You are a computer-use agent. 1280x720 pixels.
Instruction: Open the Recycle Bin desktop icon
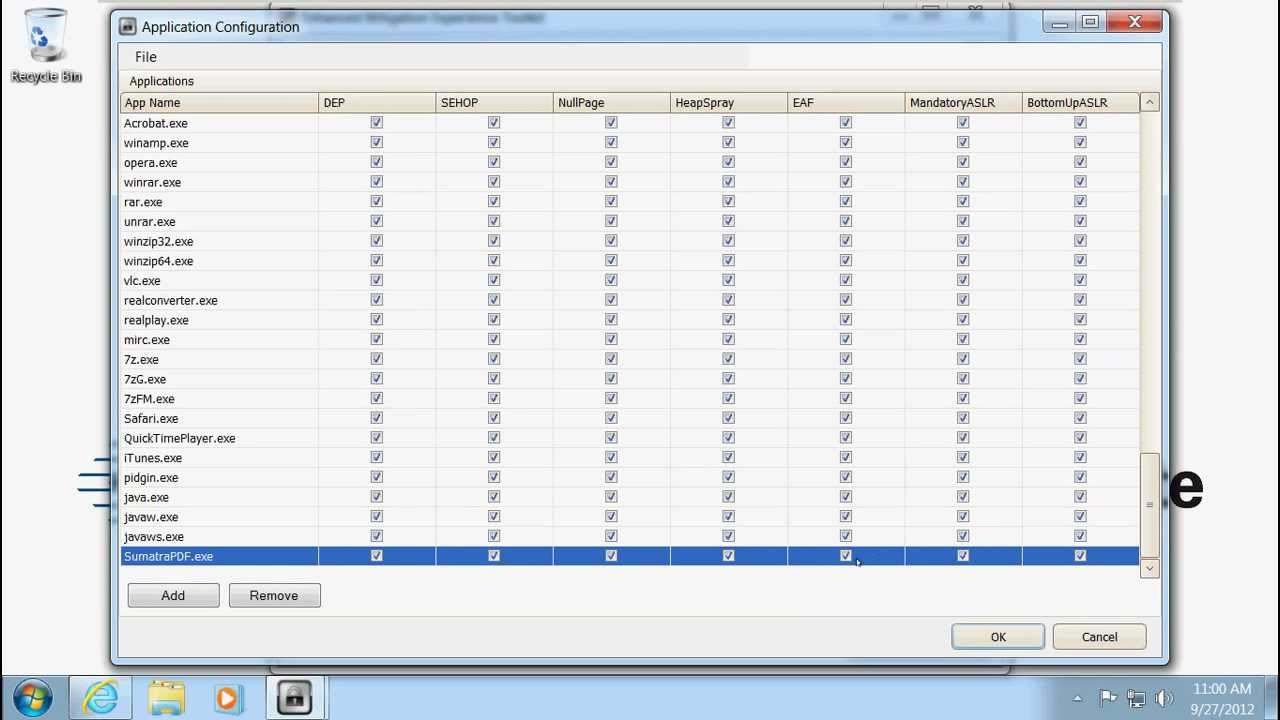pos(45,46)
